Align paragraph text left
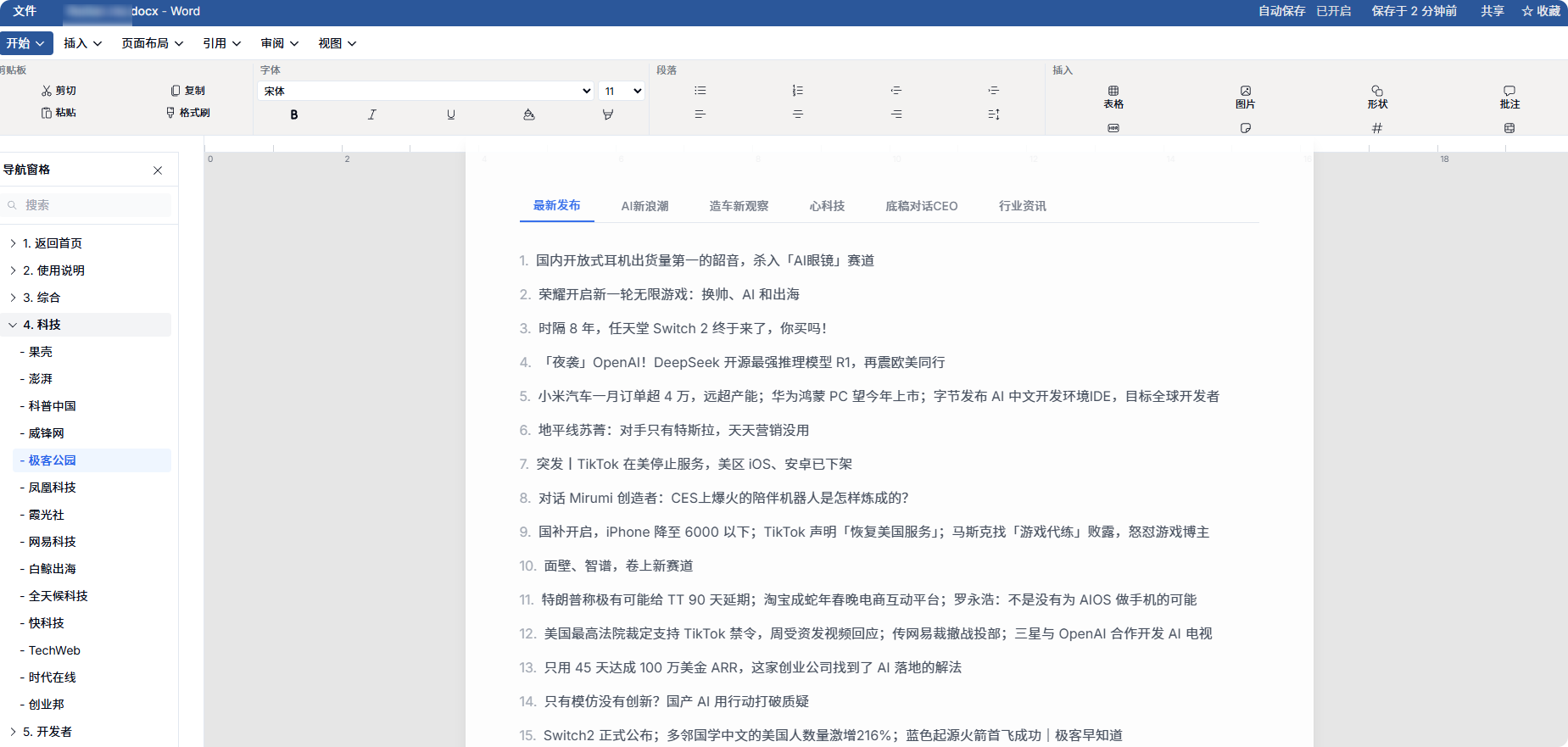 pos(700,114)
